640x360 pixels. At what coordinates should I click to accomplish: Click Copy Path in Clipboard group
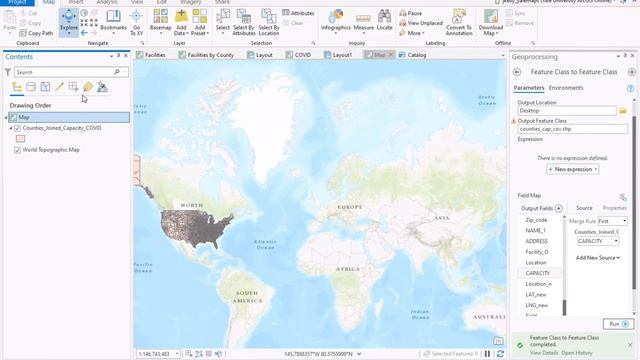(x=36, y=33)
